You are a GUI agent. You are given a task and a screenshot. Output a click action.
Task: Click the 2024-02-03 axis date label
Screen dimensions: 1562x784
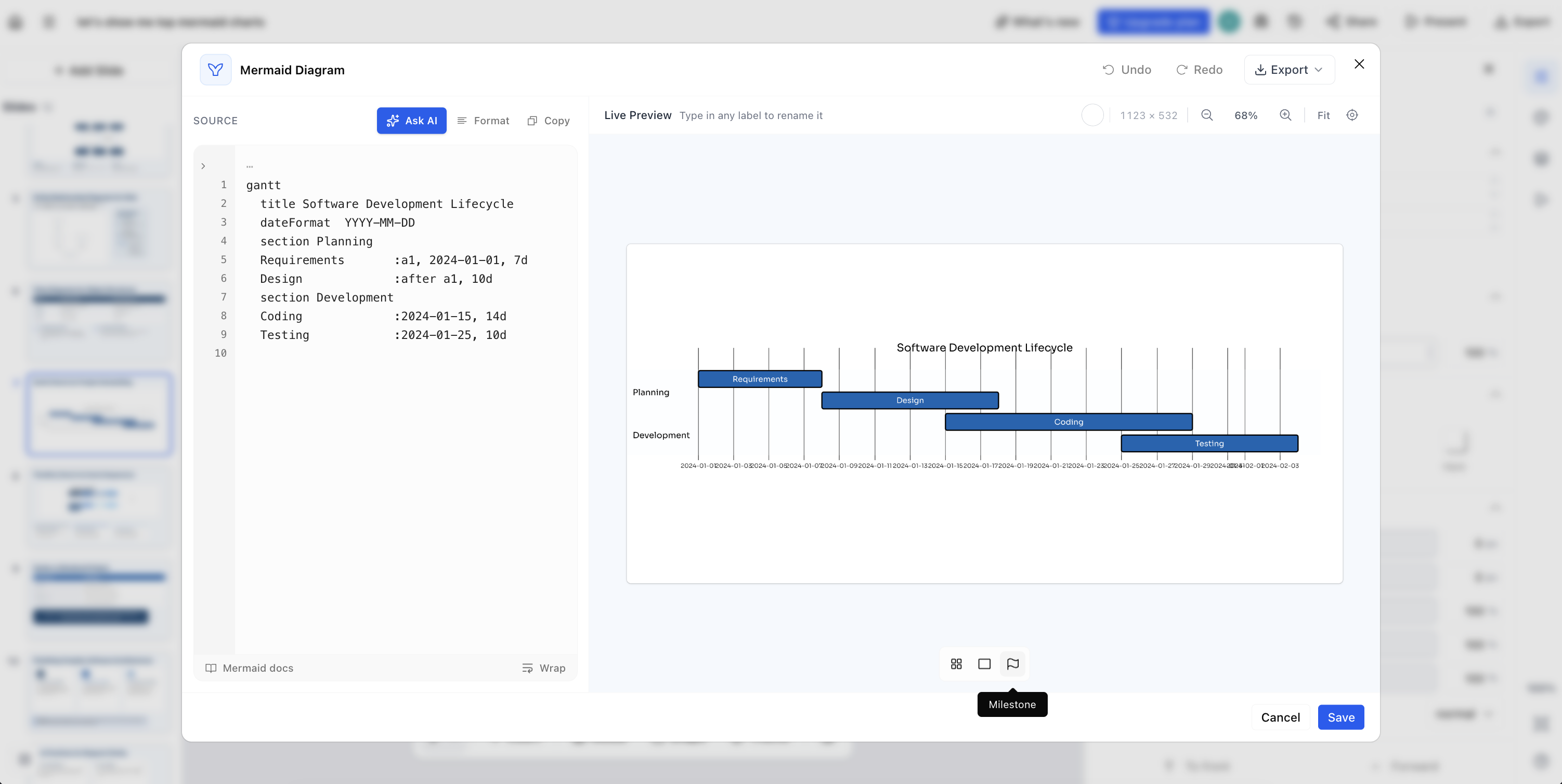pyautogui.click(x=1280, y=466)
